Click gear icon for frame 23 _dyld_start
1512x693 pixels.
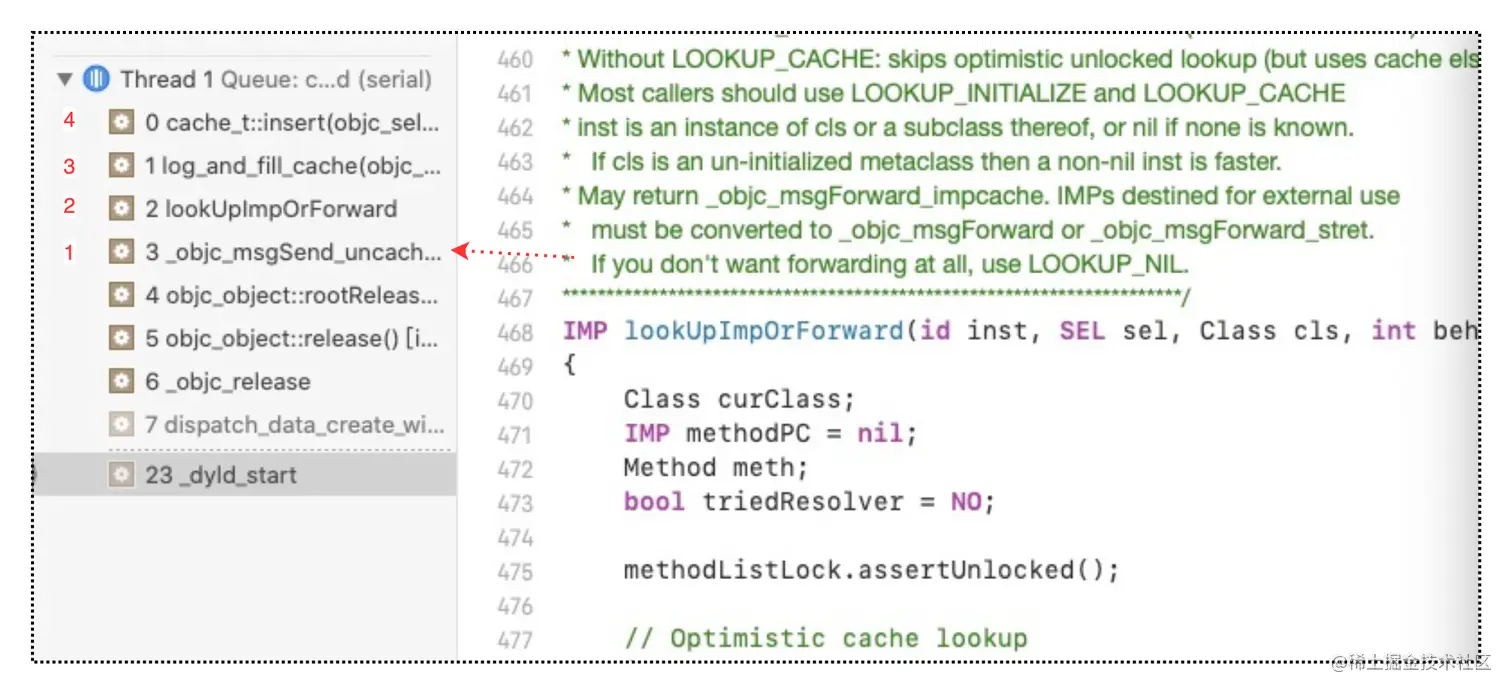point(121,474)
